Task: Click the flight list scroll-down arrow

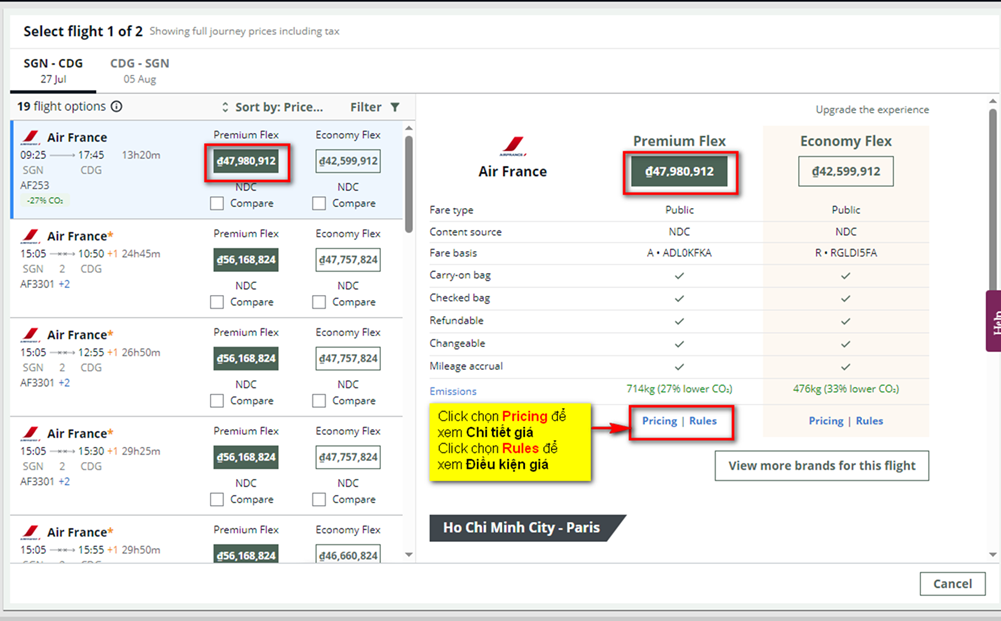Action: (409, 555)
